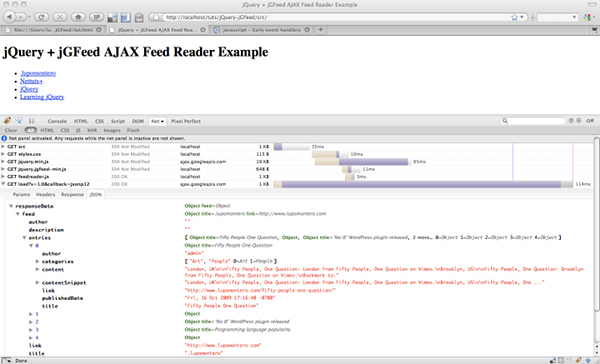Filter Net requests by JS

tap(78, 130)
